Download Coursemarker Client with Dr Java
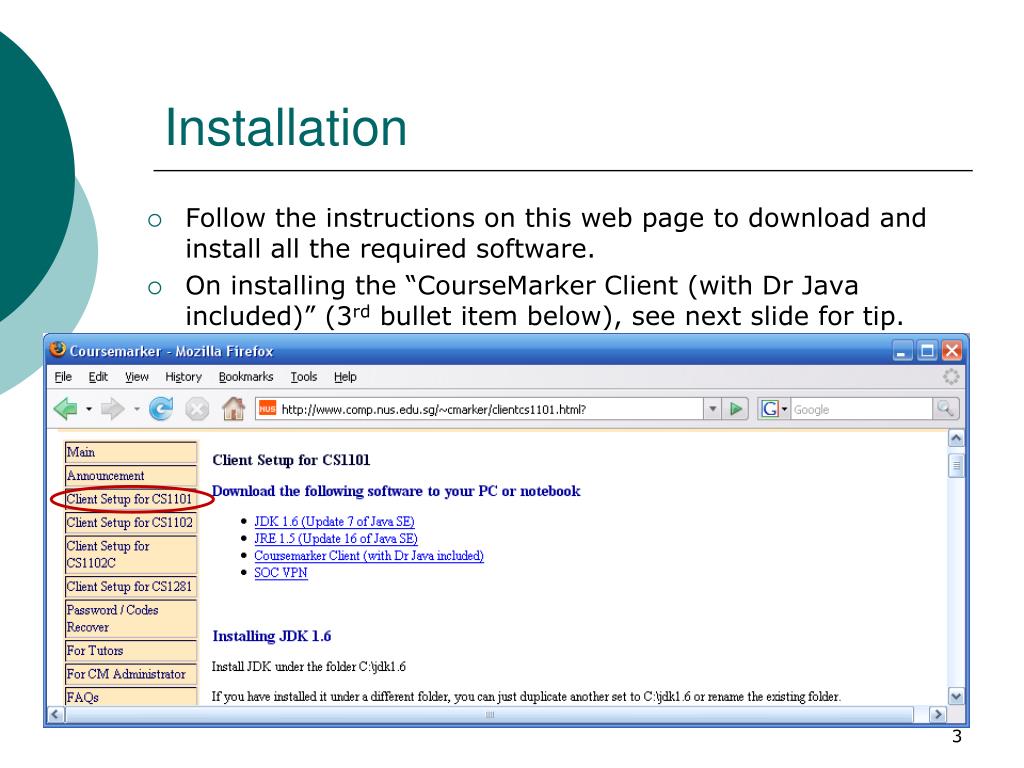Screen dimensions: 1024x768 click(x=369, y=555)
